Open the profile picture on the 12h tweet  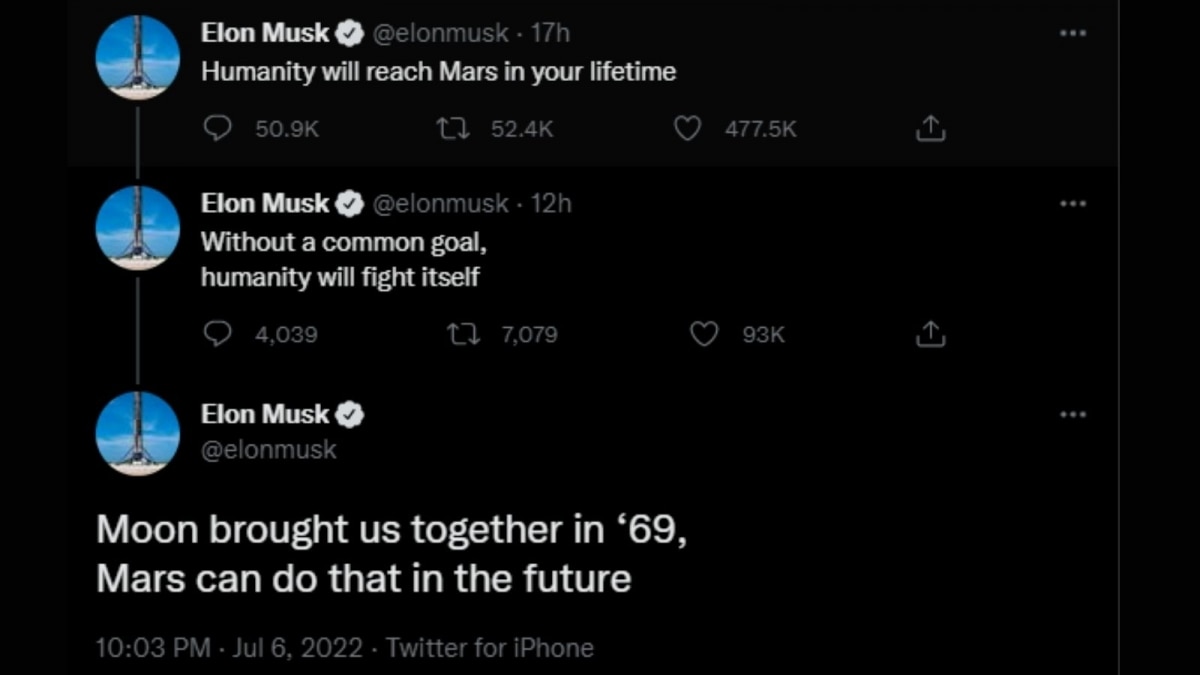point(137,228)
